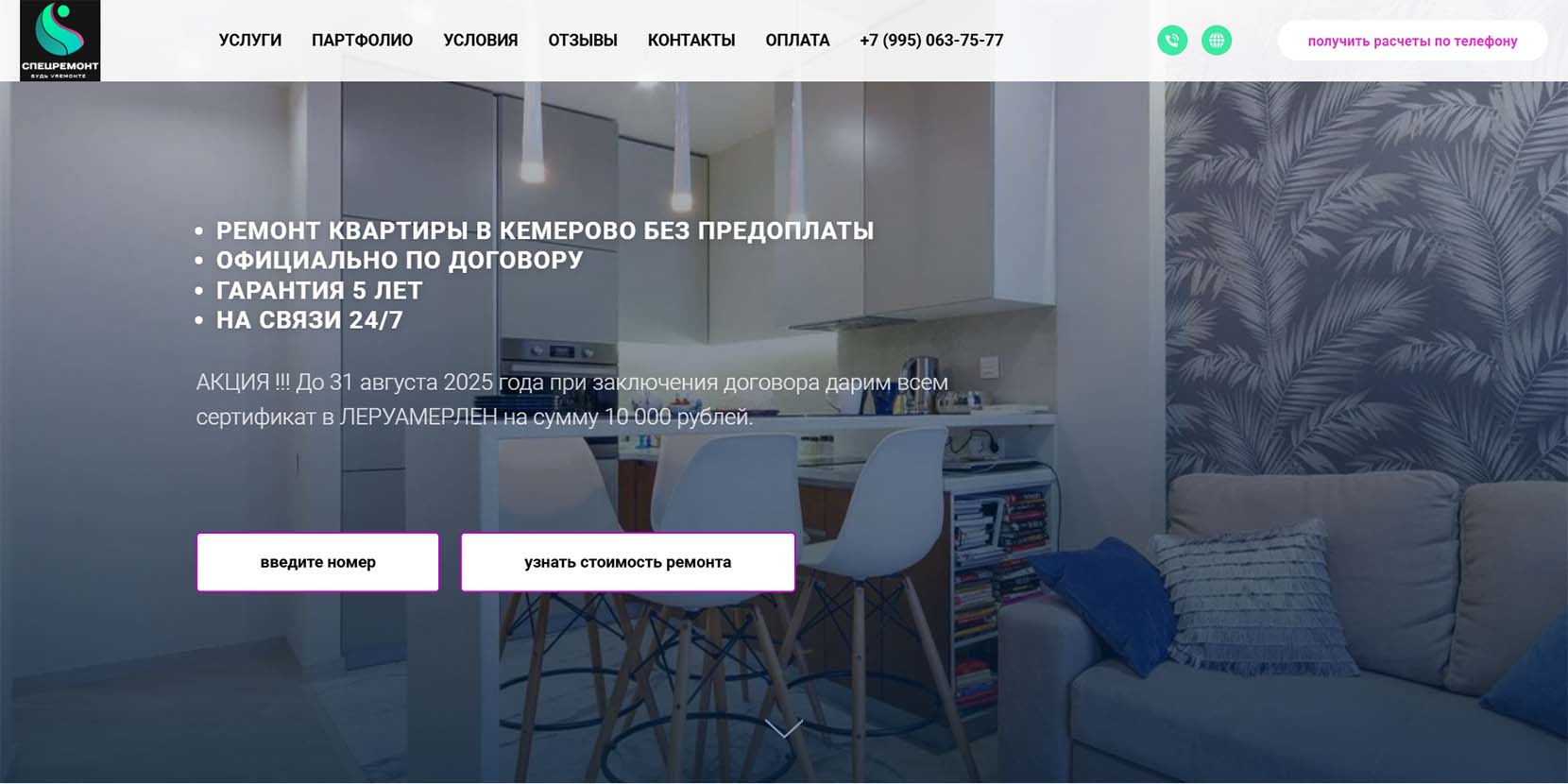The height and width of the screenshot is (784, 1568).
Task: Navigate to КОНТАКТЫ in the header
Action: coord(691,41)
